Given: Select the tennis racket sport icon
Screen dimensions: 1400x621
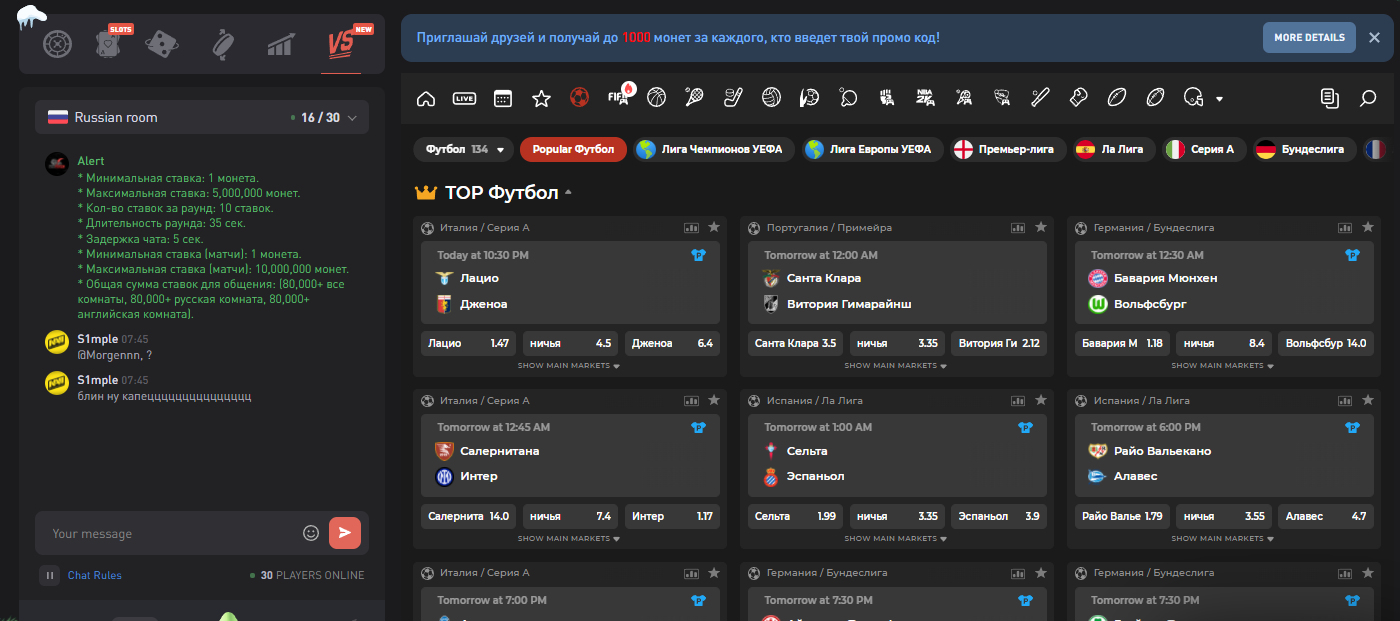Looking at the screenshot, I should click(x=694, y=97).
